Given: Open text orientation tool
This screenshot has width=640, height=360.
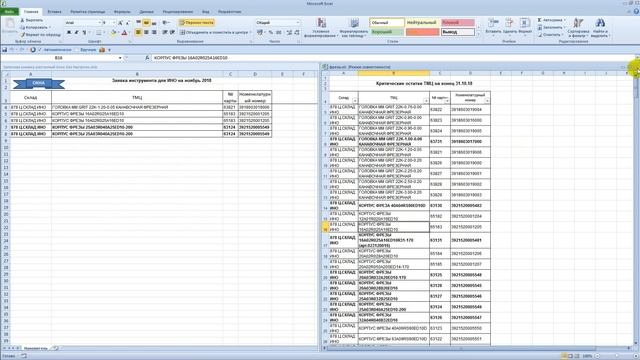Looking at the screenshot, I should pyautogui.click(x=166, y=23).
